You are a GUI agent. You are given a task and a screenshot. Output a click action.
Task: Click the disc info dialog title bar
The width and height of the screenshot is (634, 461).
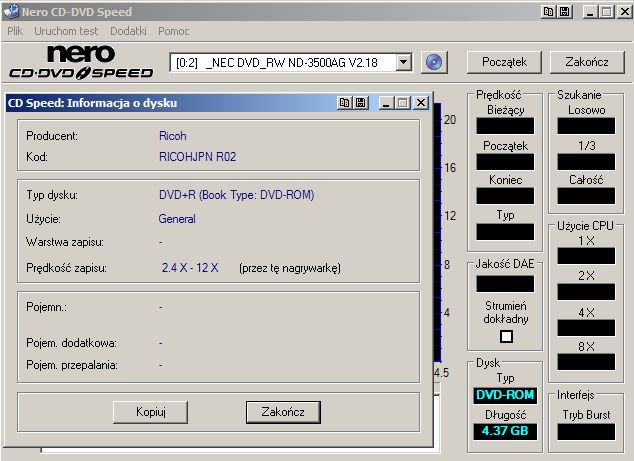click(218, 103)
